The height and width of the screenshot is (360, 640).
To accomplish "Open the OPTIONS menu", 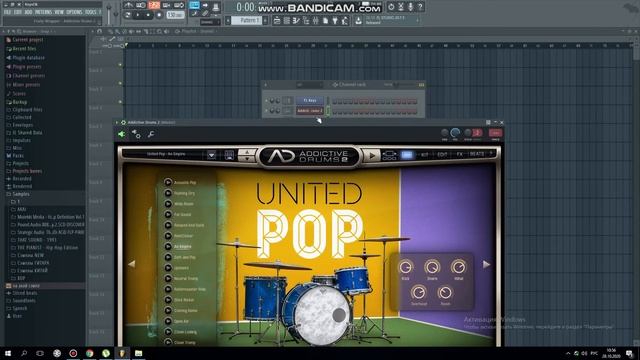I will click(74, 12).
